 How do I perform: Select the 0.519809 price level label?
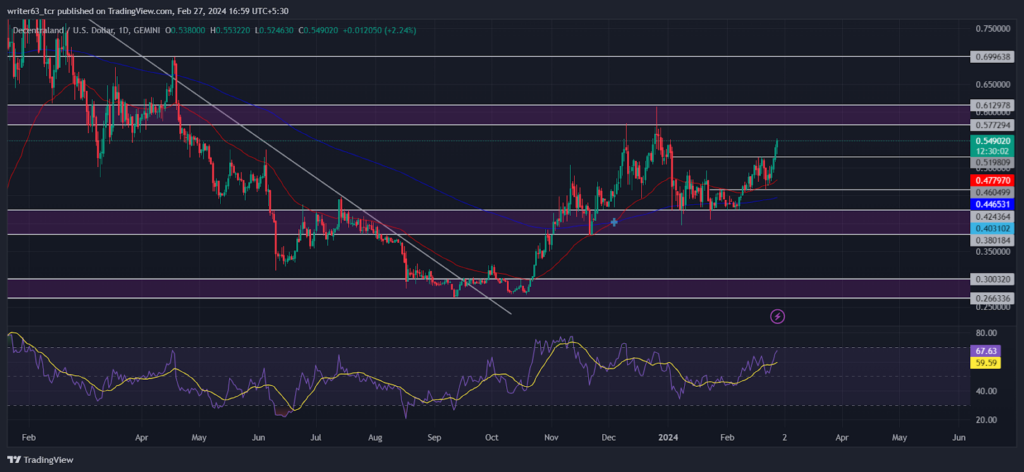(993, 162)
